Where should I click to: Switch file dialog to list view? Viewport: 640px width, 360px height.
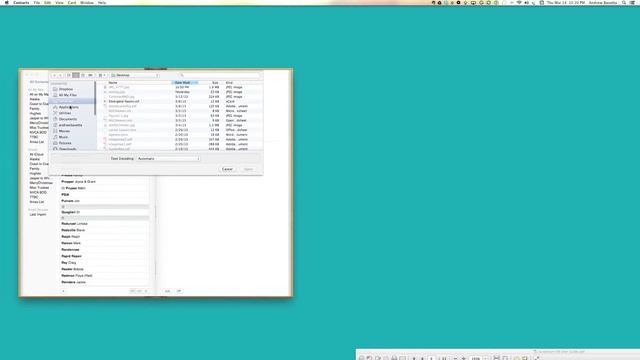coord(76,75)
